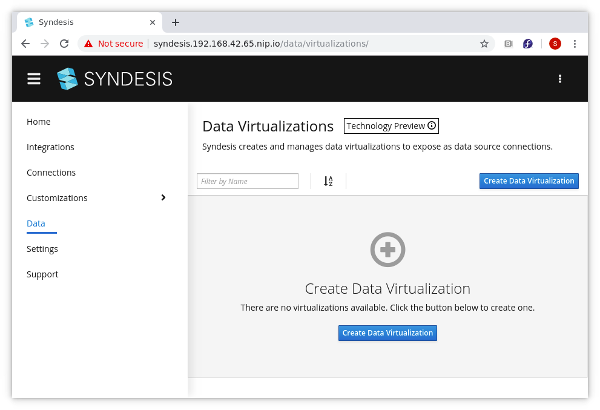Click the Data Virtualizations page heading

coord(268,126)
